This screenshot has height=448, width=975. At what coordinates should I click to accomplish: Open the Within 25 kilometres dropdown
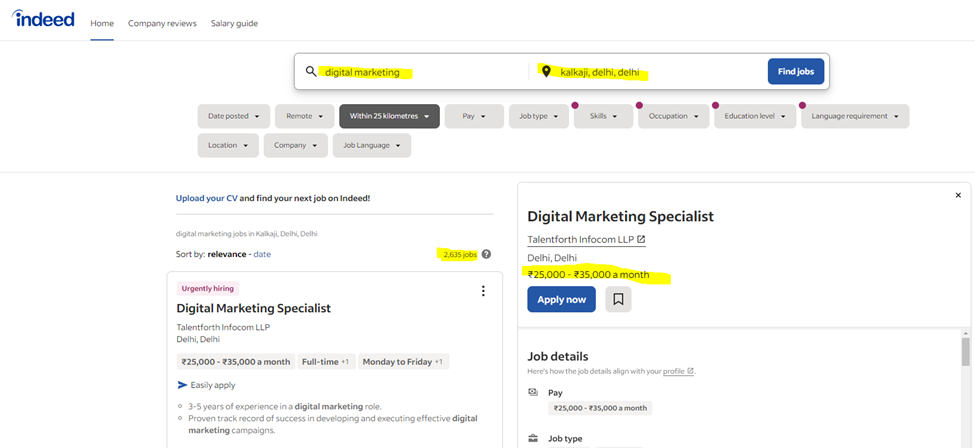[x=389, y=116]
